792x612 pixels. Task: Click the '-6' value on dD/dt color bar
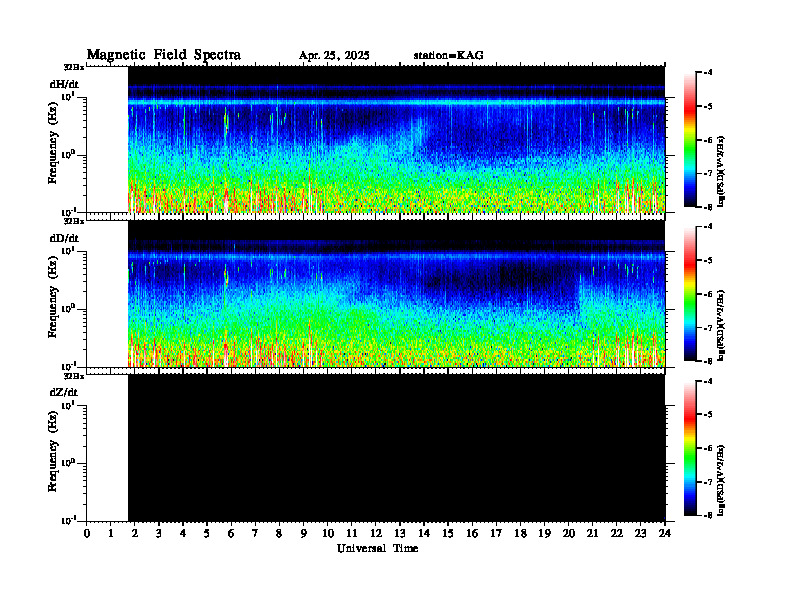point(708,294)
